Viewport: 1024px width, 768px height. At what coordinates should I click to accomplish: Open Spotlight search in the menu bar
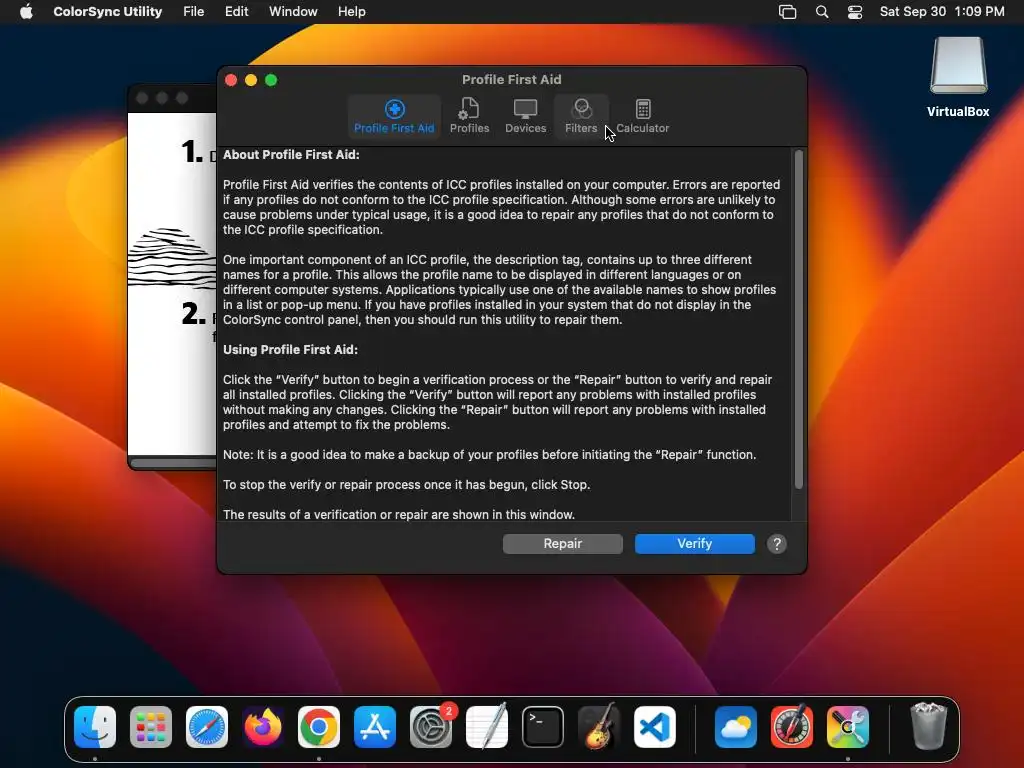[x=822, y=12]
